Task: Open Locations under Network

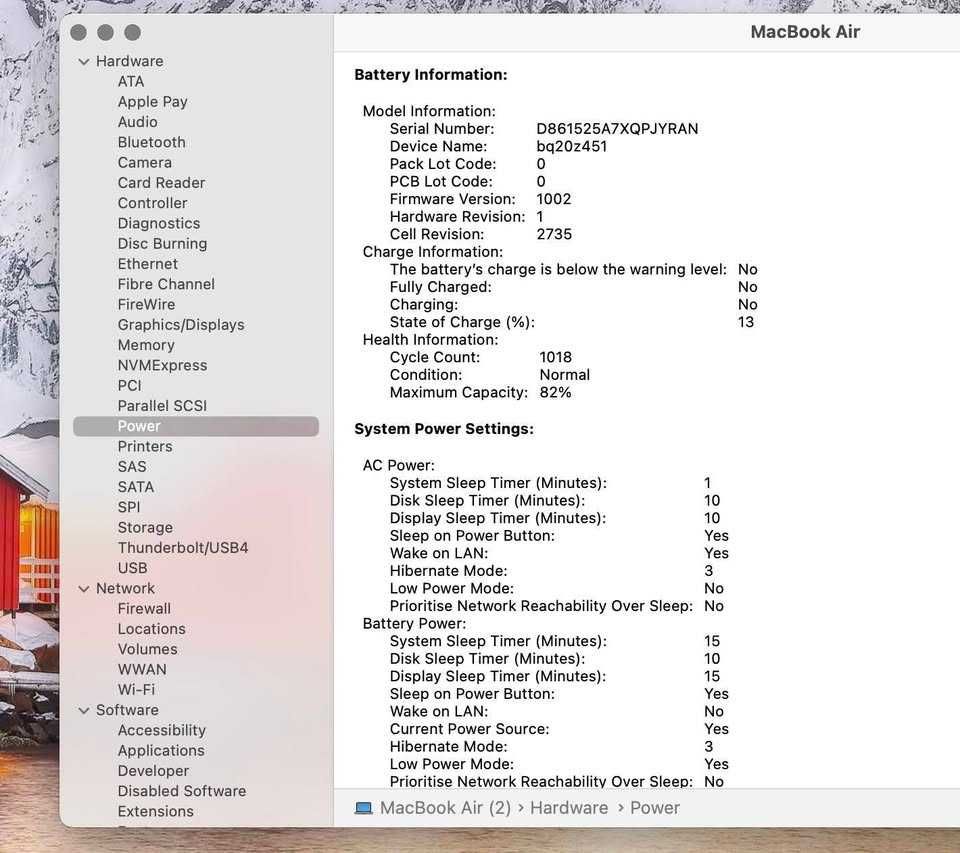Action: (x=151, y=629)
